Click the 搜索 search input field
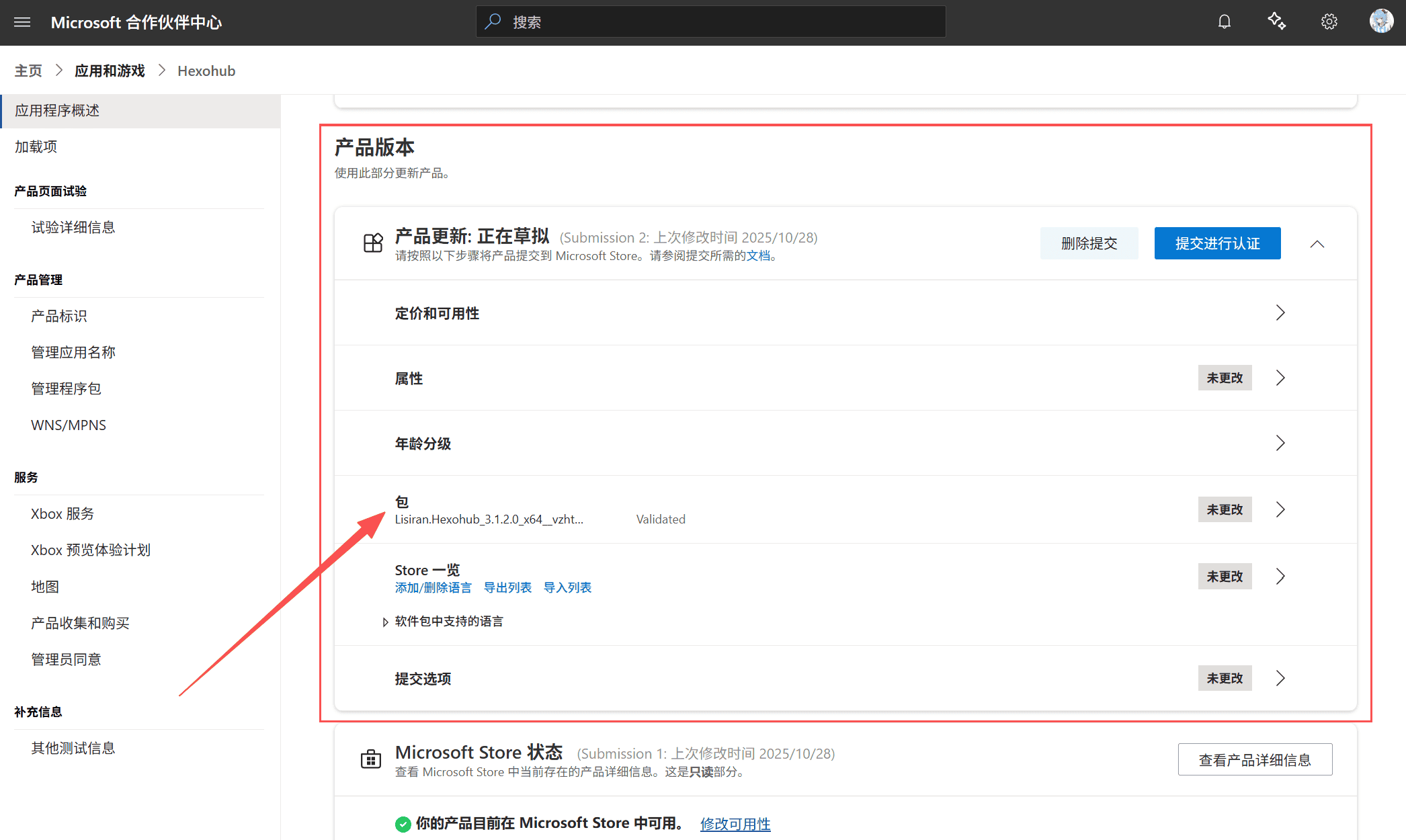The image size is (1406, 840). point(710,22)
